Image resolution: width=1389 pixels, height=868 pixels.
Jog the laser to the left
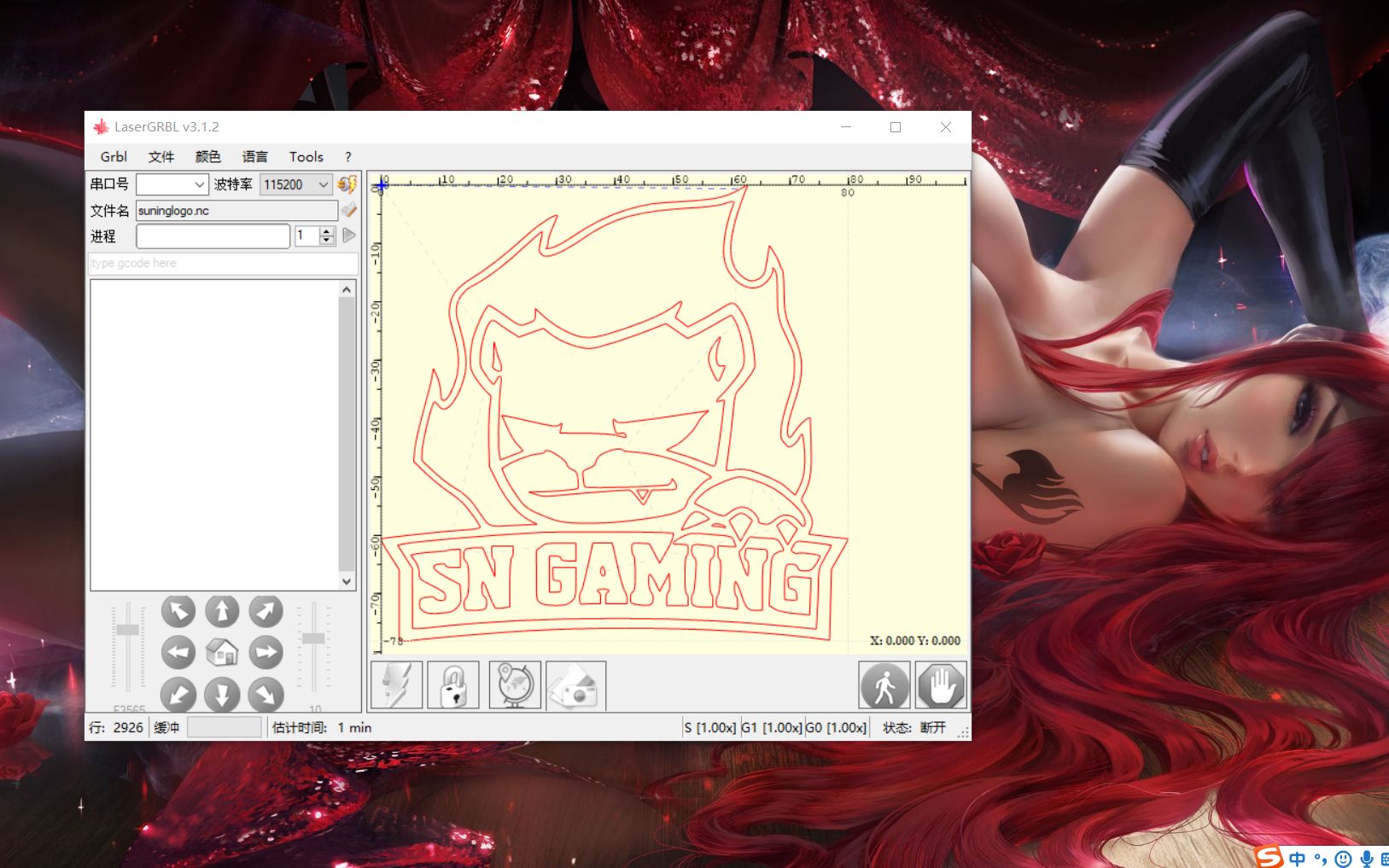coord(178,653)
